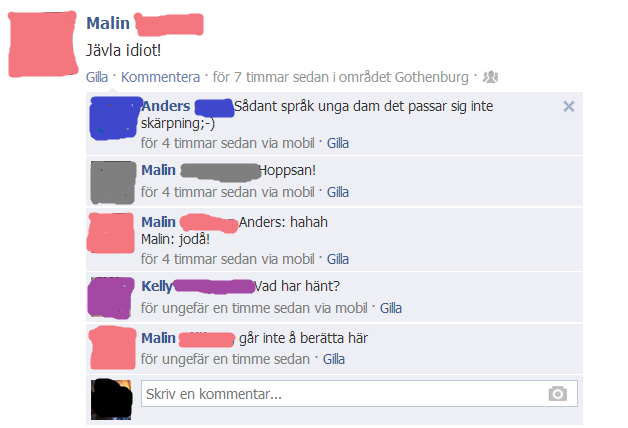The image size is (628, 428).
Task: Like the Hoppsan! comment
Action: [x=338, y=192]
